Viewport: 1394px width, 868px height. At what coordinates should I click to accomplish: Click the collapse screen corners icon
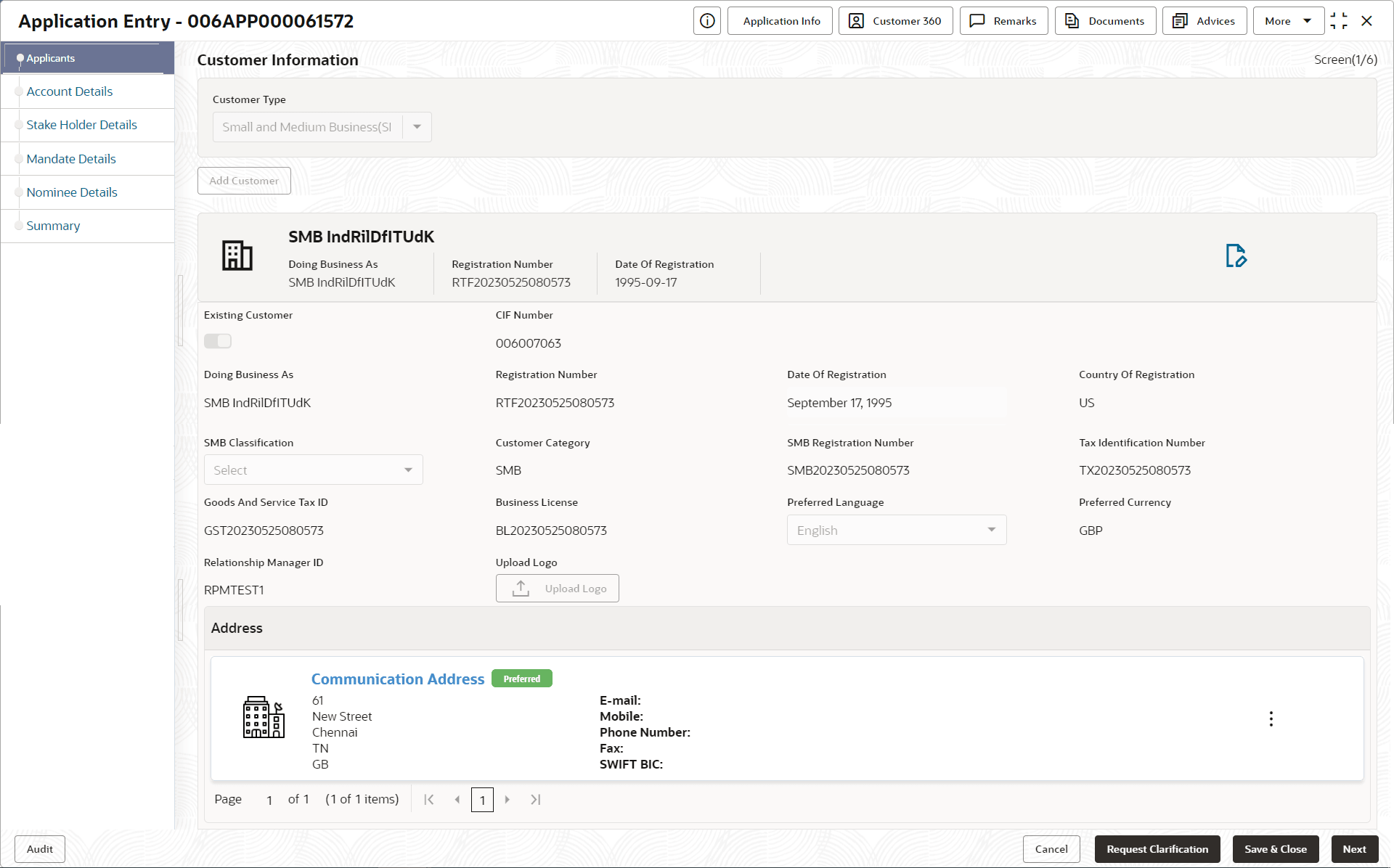pos(1339,21)
